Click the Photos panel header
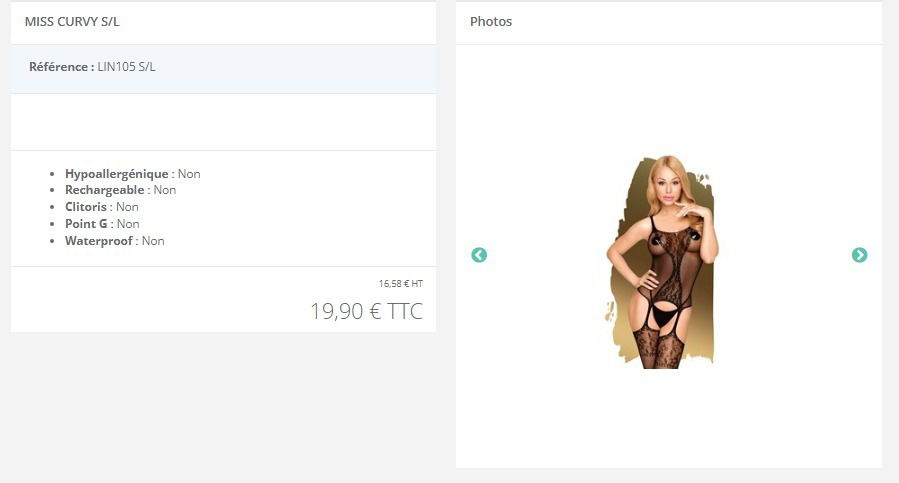 click(x=491, y=22)
